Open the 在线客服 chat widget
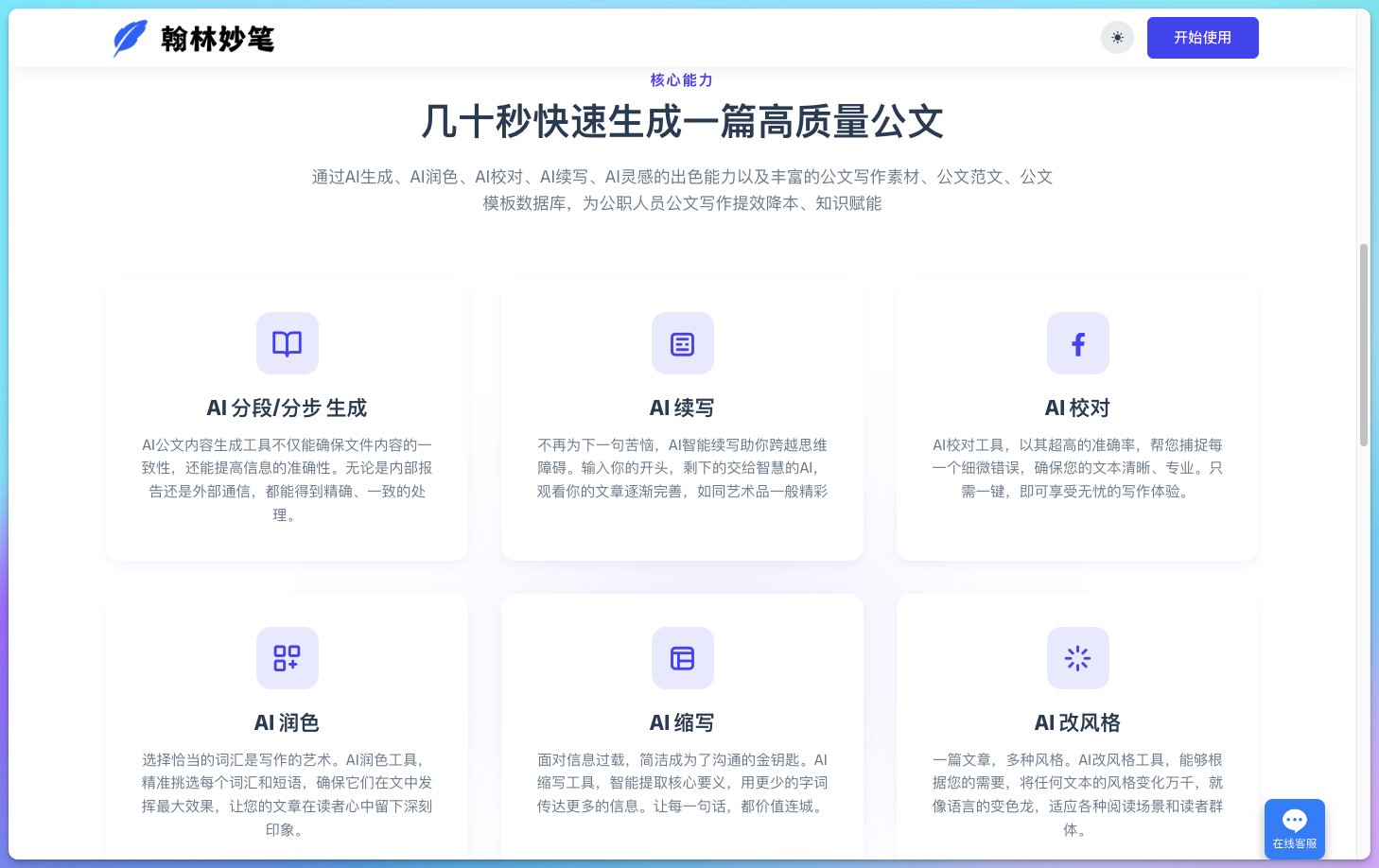Screen dimensions: 1379x868 pos(1294,828)
